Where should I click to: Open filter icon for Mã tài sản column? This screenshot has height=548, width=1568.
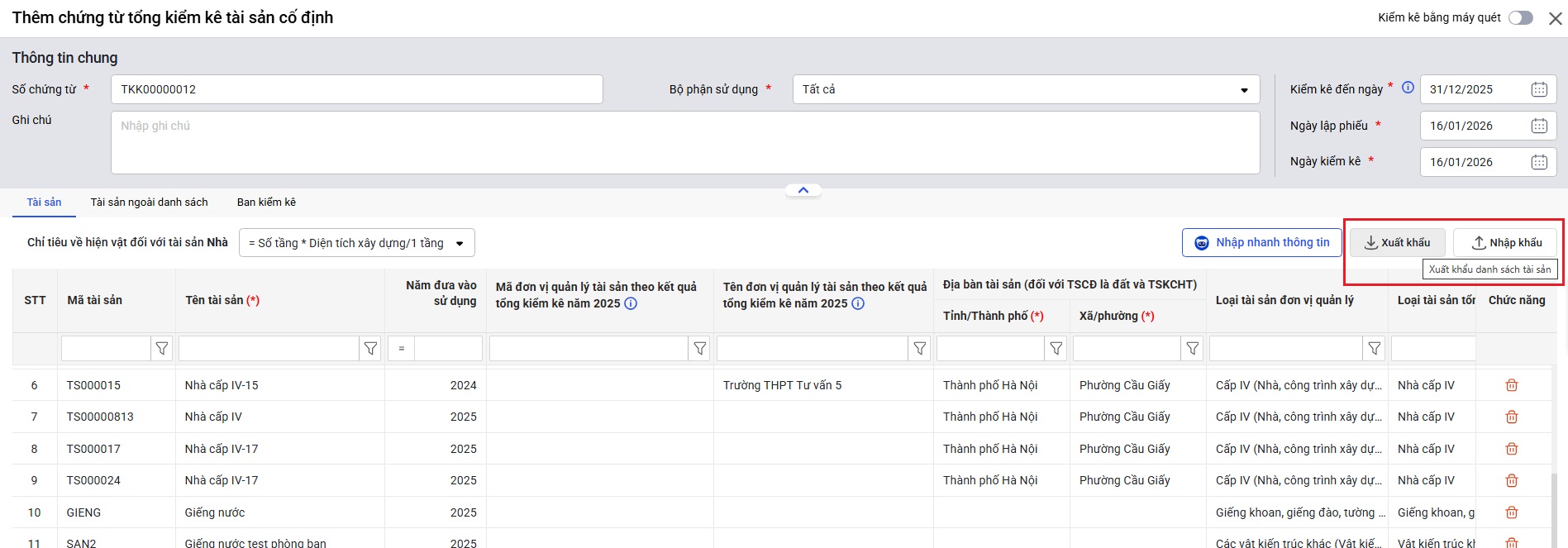[162, 349]
